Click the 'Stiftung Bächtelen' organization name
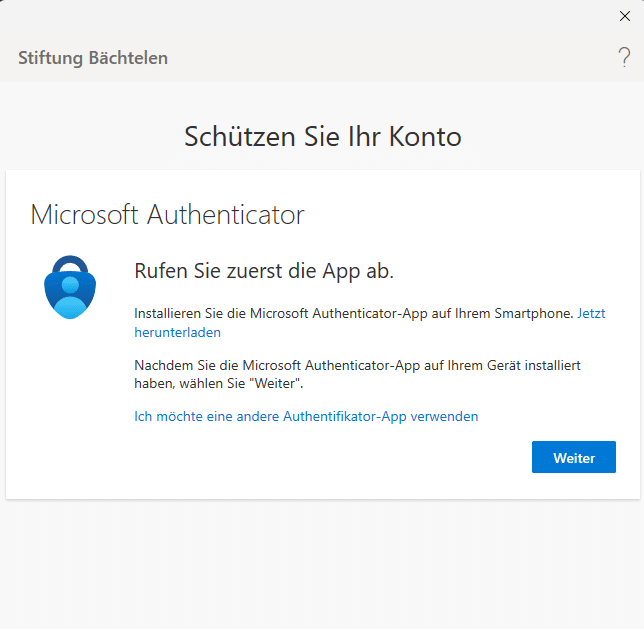Image resolution: width=644 pixels, height=629 pixels. (93, 58)
